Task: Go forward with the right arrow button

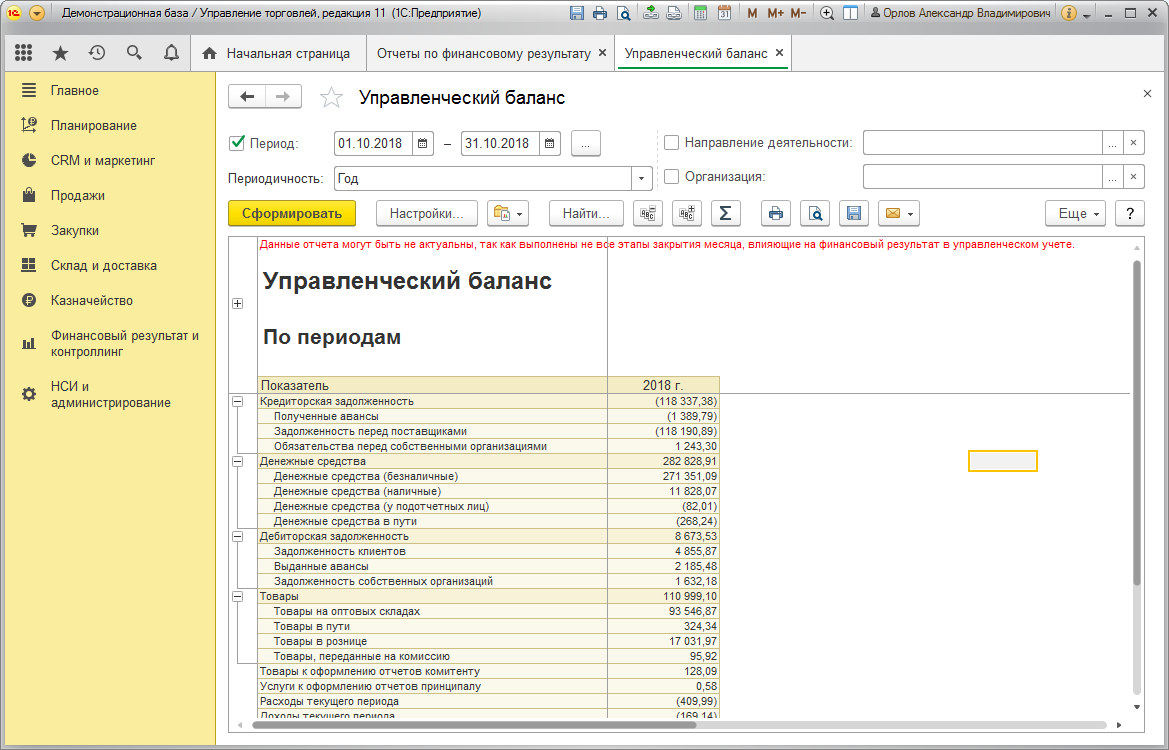Action: [x=283, y=97]
